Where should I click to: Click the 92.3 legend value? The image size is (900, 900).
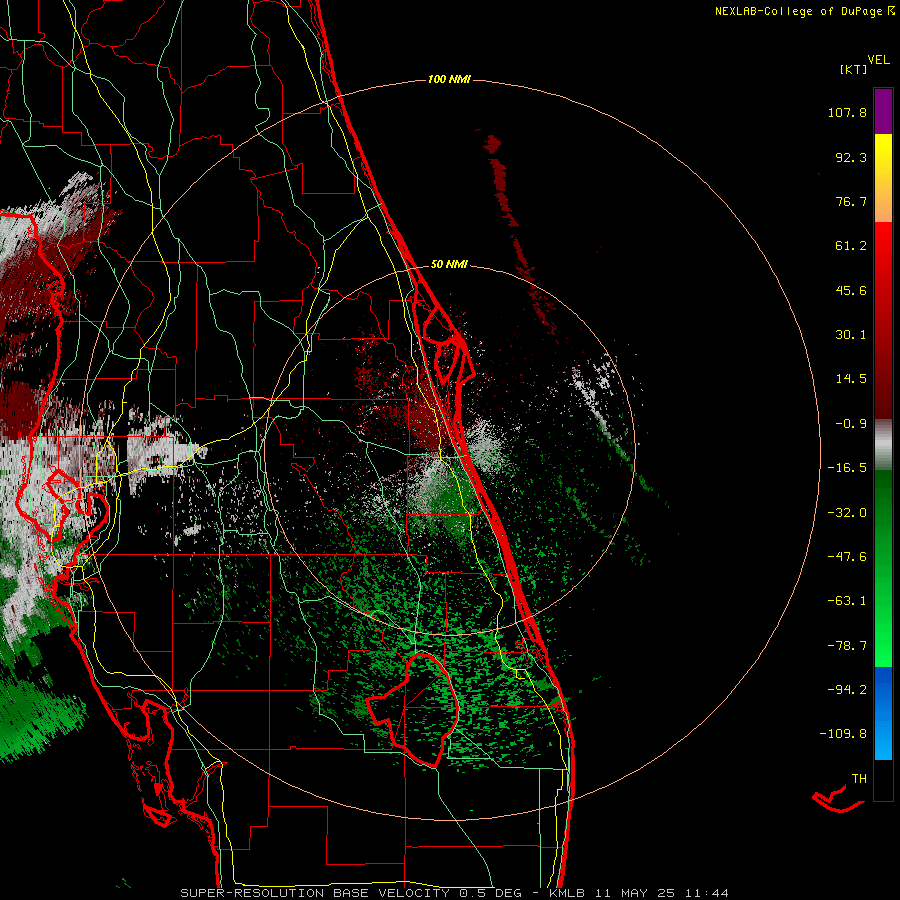tap(851, 157)
